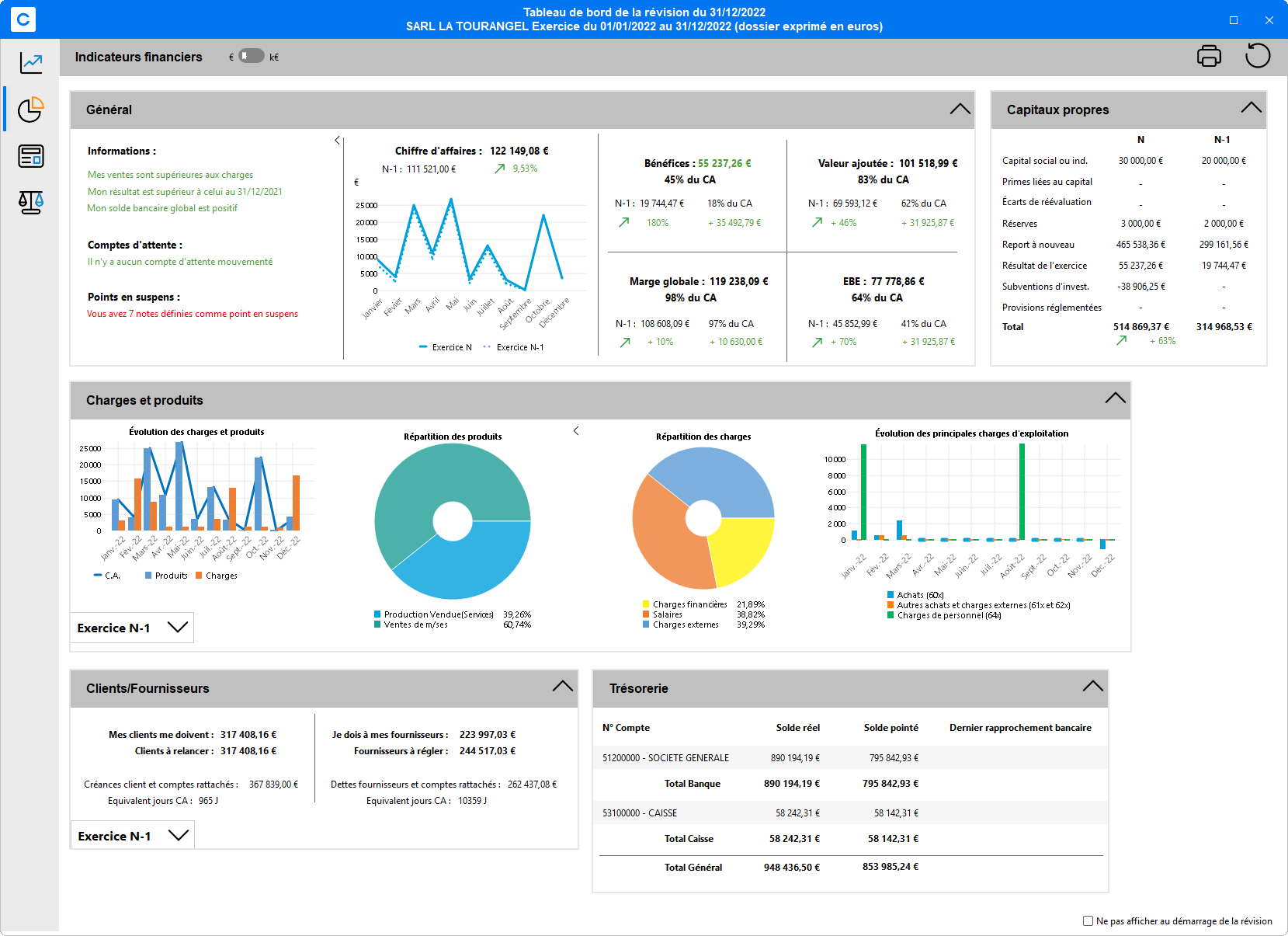Click Salaires orange legend swatch
The height and width of the screenshot is (936, 1288).
pos(646,614)
